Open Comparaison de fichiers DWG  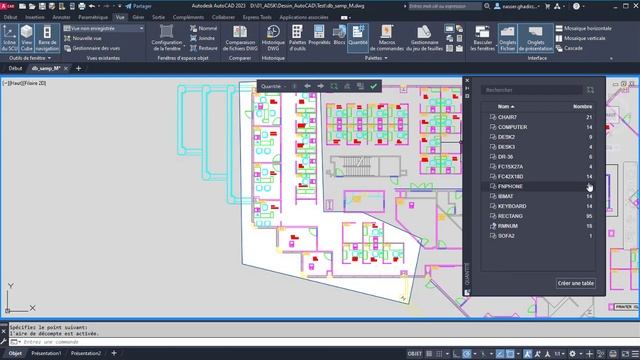pos(240,38)
